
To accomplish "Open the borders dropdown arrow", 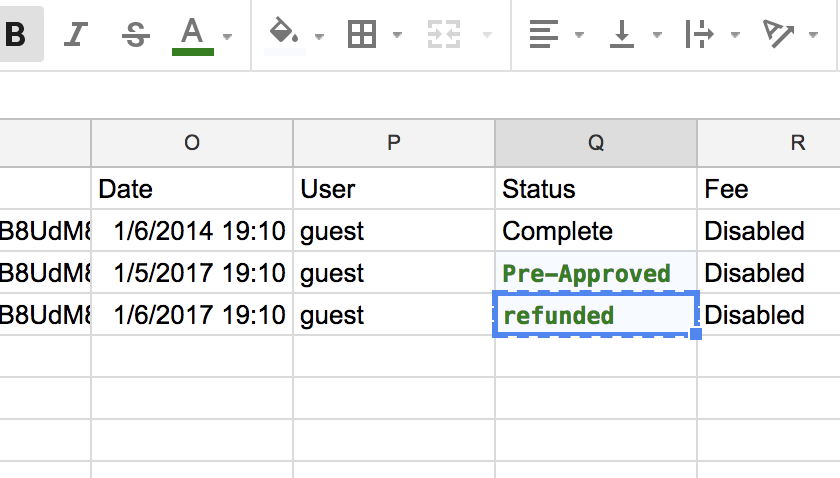I will coord(397,35).
